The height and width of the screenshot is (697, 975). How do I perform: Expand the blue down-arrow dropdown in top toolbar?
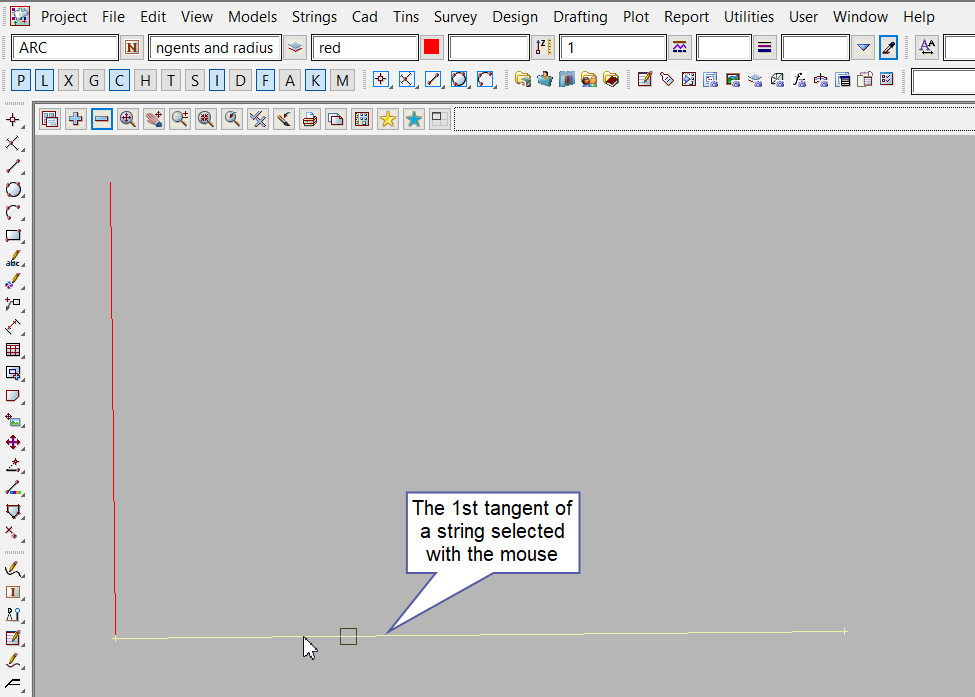pyautogui.click(x=864, y=47)
